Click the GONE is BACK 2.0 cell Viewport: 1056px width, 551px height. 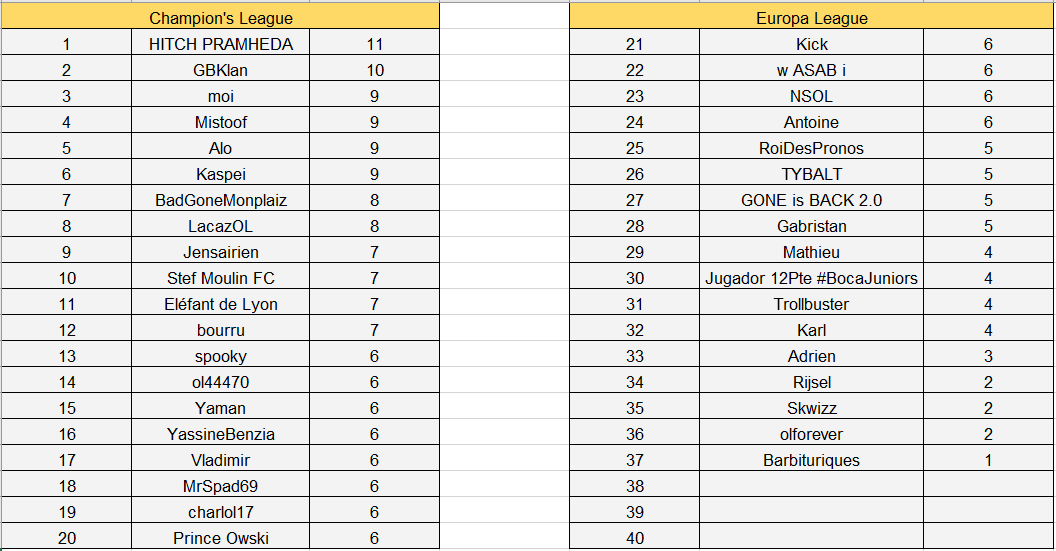[x=811, y=200]
